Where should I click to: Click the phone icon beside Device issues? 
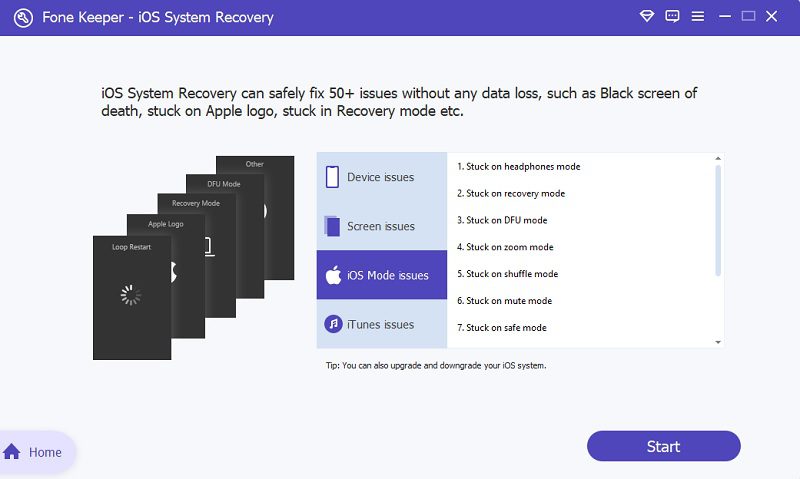332,177
